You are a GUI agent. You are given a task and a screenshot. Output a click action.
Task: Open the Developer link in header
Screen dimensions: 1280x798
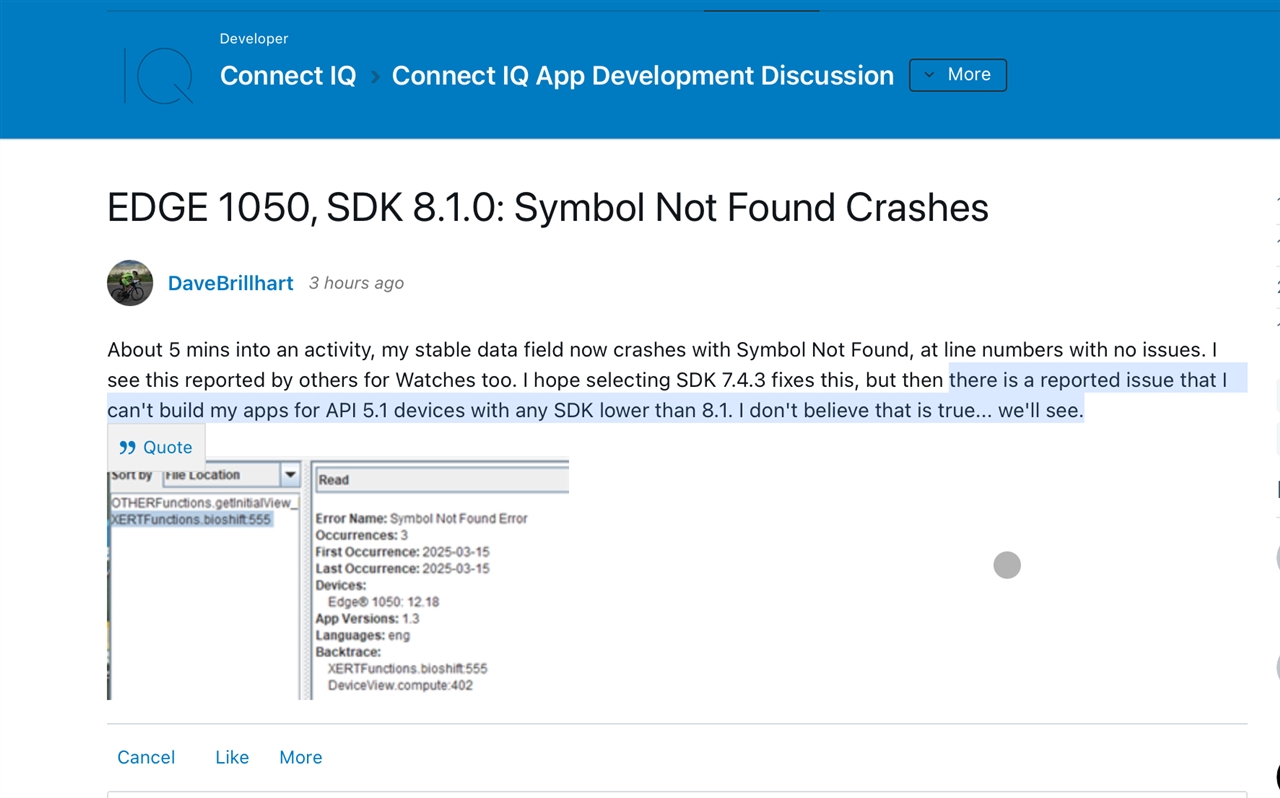tap(254, 39)
